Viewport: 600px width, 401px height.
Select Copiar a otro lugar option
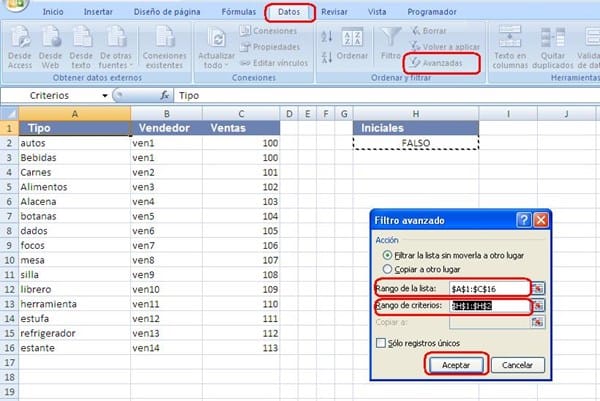click(387, 269)
